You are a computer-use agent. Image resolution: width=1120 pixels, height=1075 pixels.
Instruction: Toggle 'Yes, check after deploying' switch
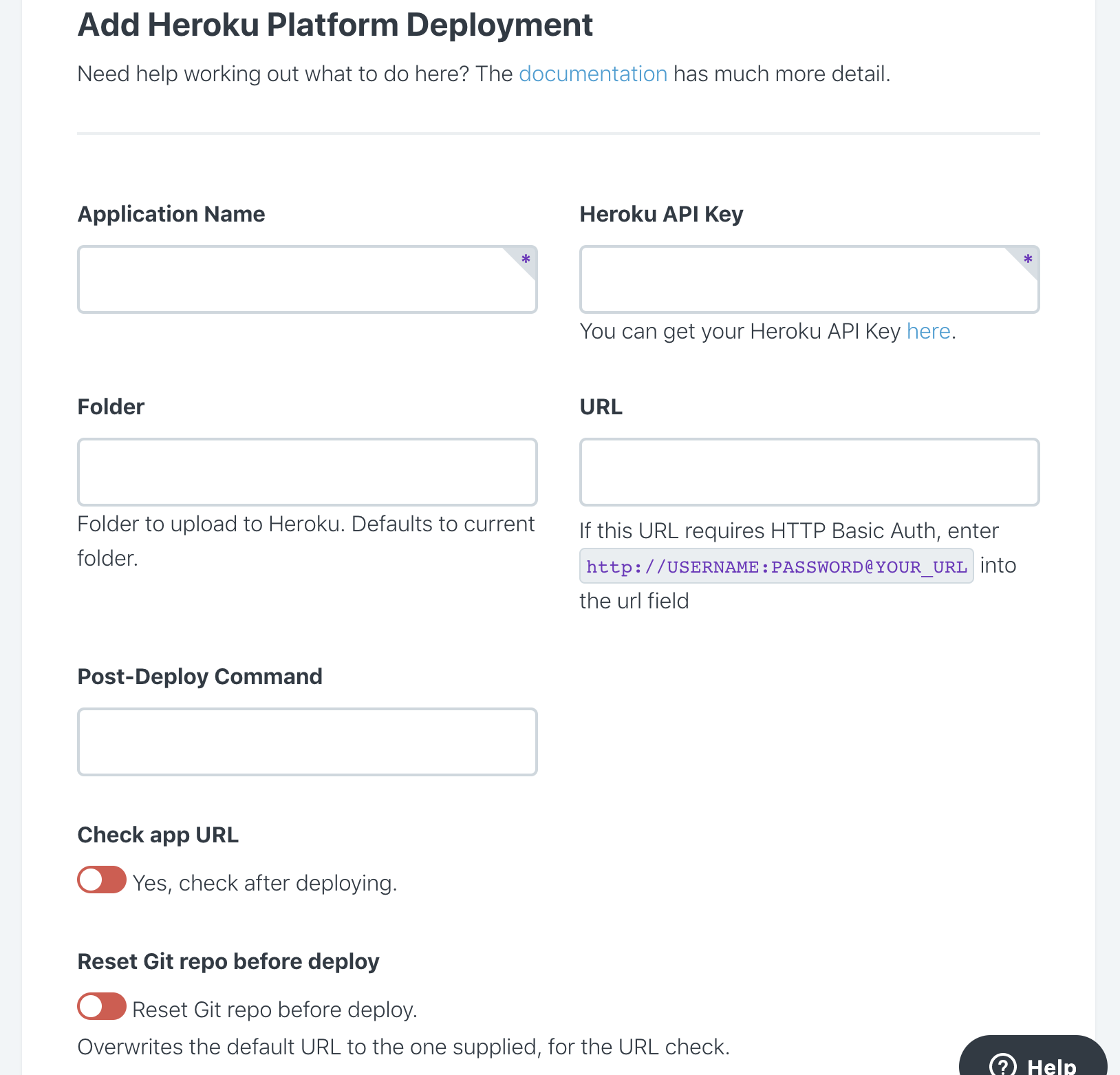[102, 880]
